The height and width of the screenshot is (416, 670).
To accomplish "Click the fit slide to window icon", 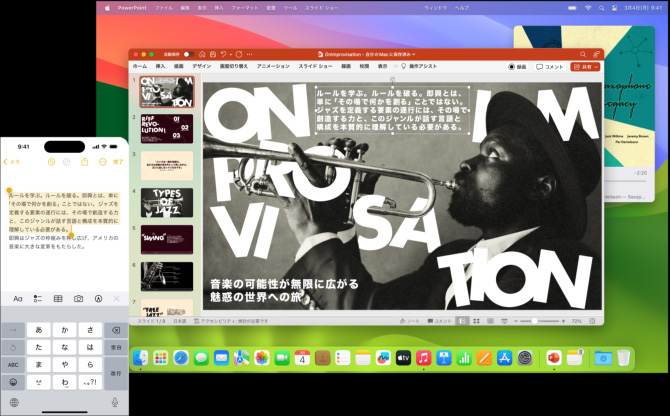I will 592,321.
